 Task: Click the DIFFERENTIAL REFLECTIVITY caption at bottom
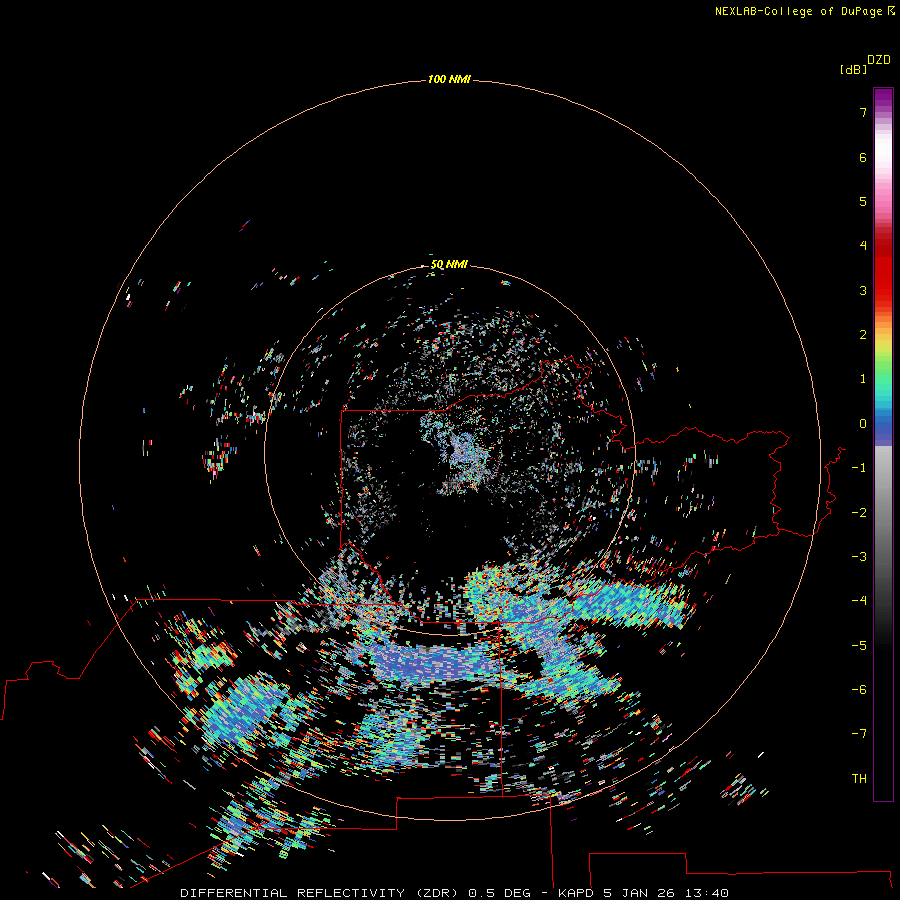pyautogui.click(x=454, y=893)
